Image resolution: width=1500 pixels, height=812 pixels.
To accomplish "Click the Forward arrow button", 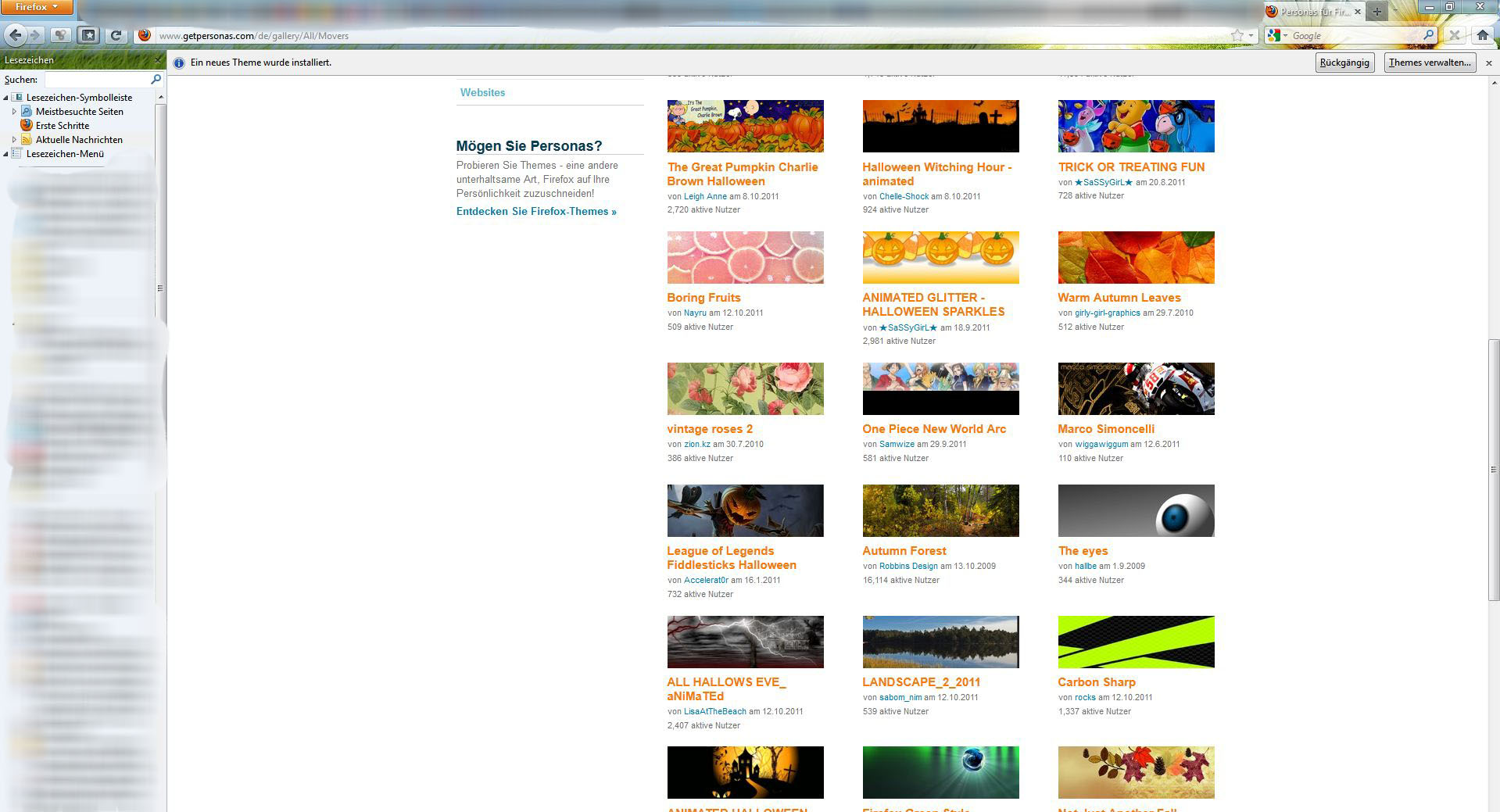I will (36, 35).
